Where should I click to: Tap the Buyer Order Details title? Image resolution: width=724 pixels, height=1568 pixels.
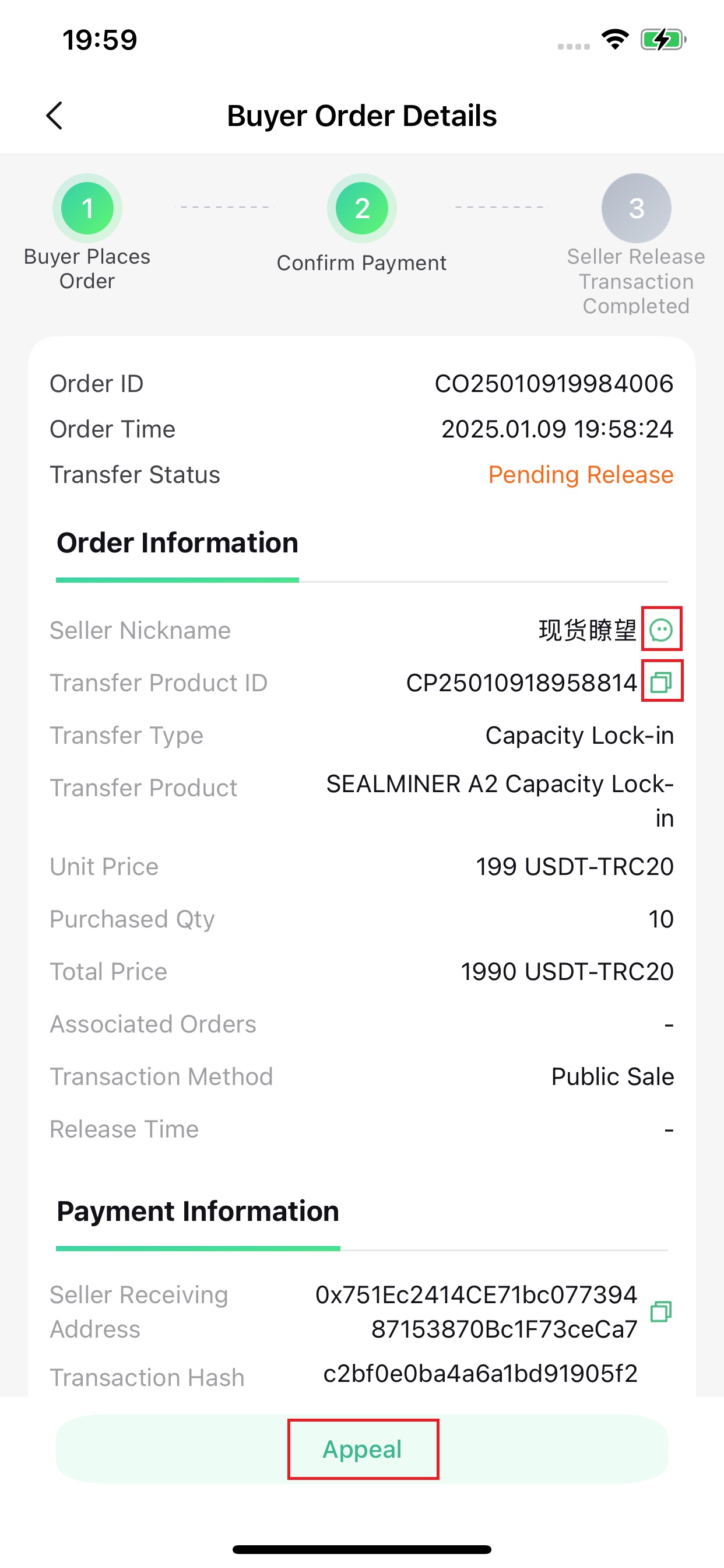[362, 116]
